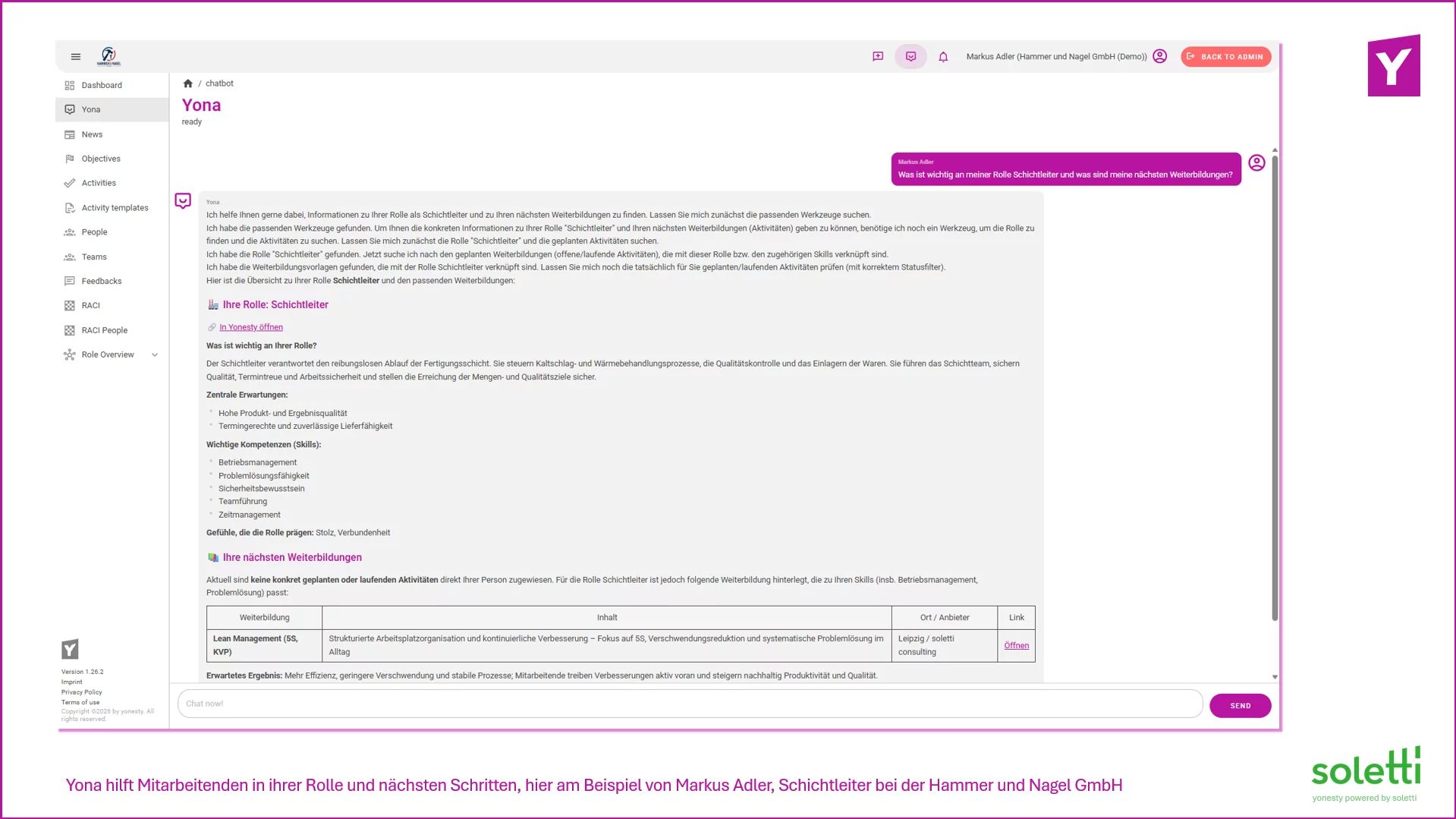Open the Terms of use link
This screenshot has height=819, width=1456.
80,703
